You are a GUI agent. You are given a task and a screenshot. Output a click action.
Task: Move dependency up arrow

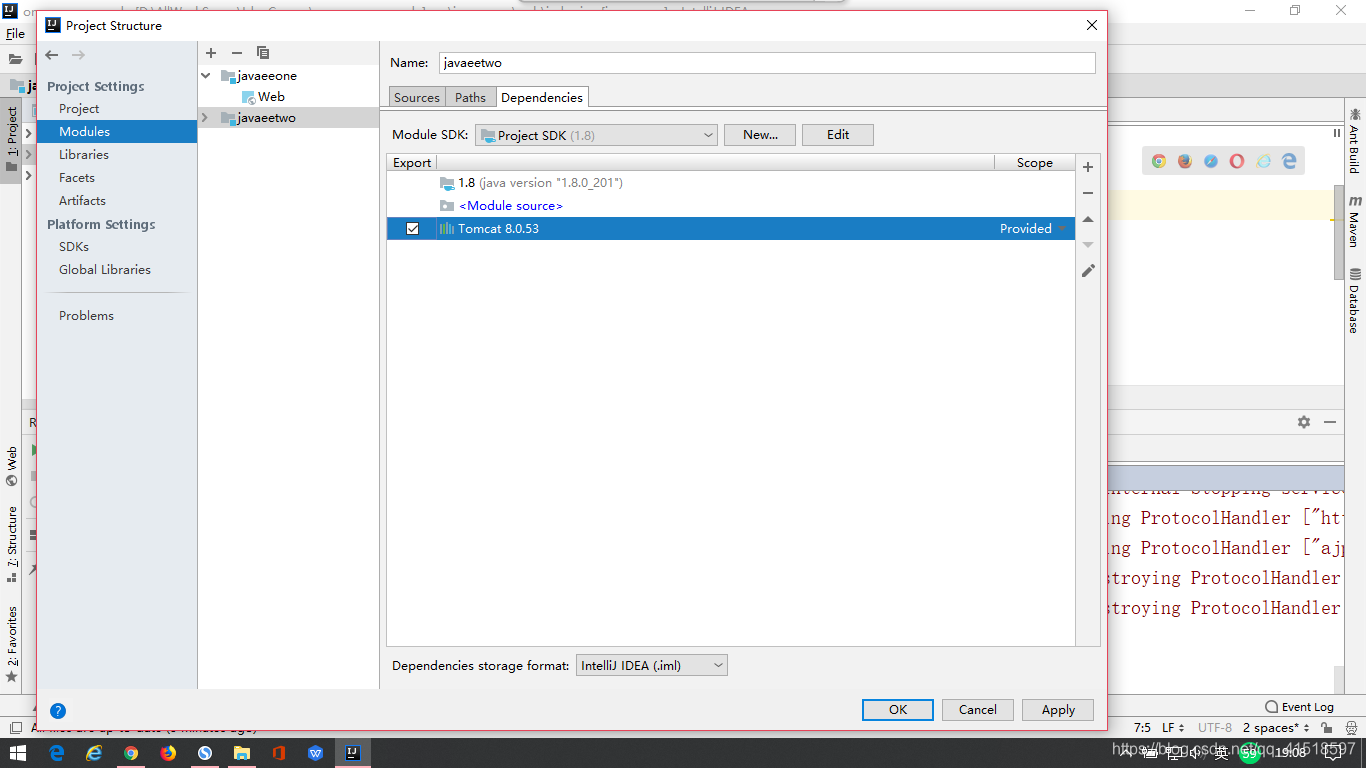coord(1088,219)
